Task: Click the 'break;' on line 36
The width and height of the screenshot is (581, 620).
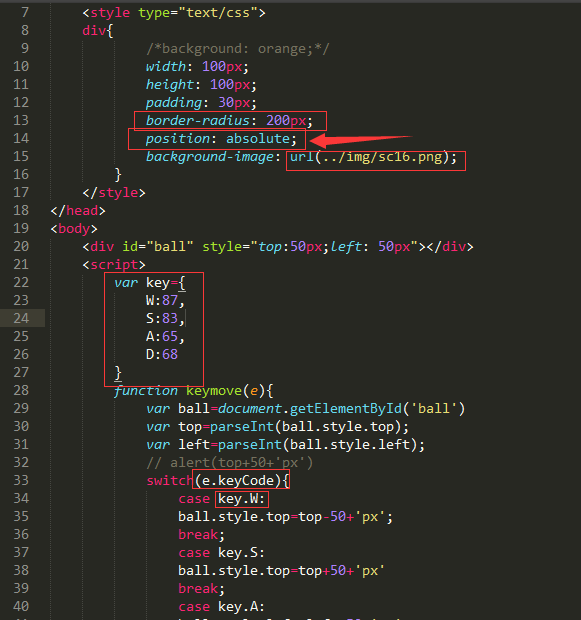Action: 202,535
